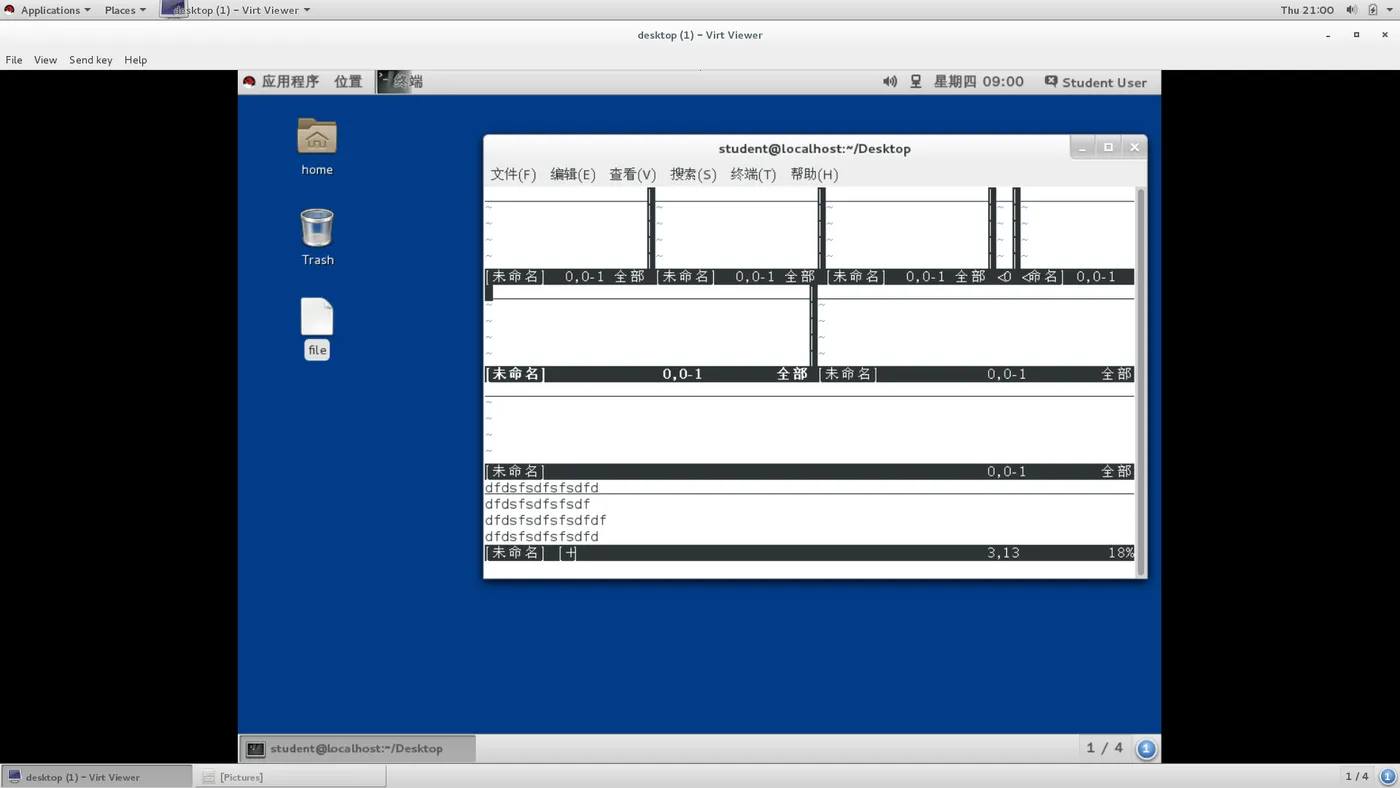Open the terminal 查看(V) menu
This screenshot has height=788, width=1400.
(x=633, y=174)
